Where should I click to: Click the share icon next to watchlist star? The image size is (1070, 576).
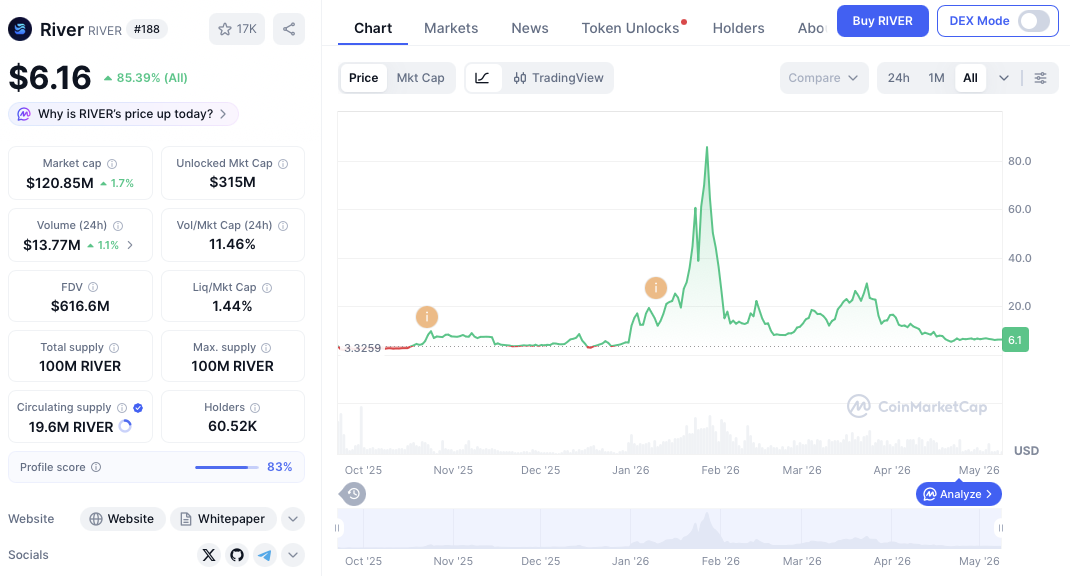[289, 29]
